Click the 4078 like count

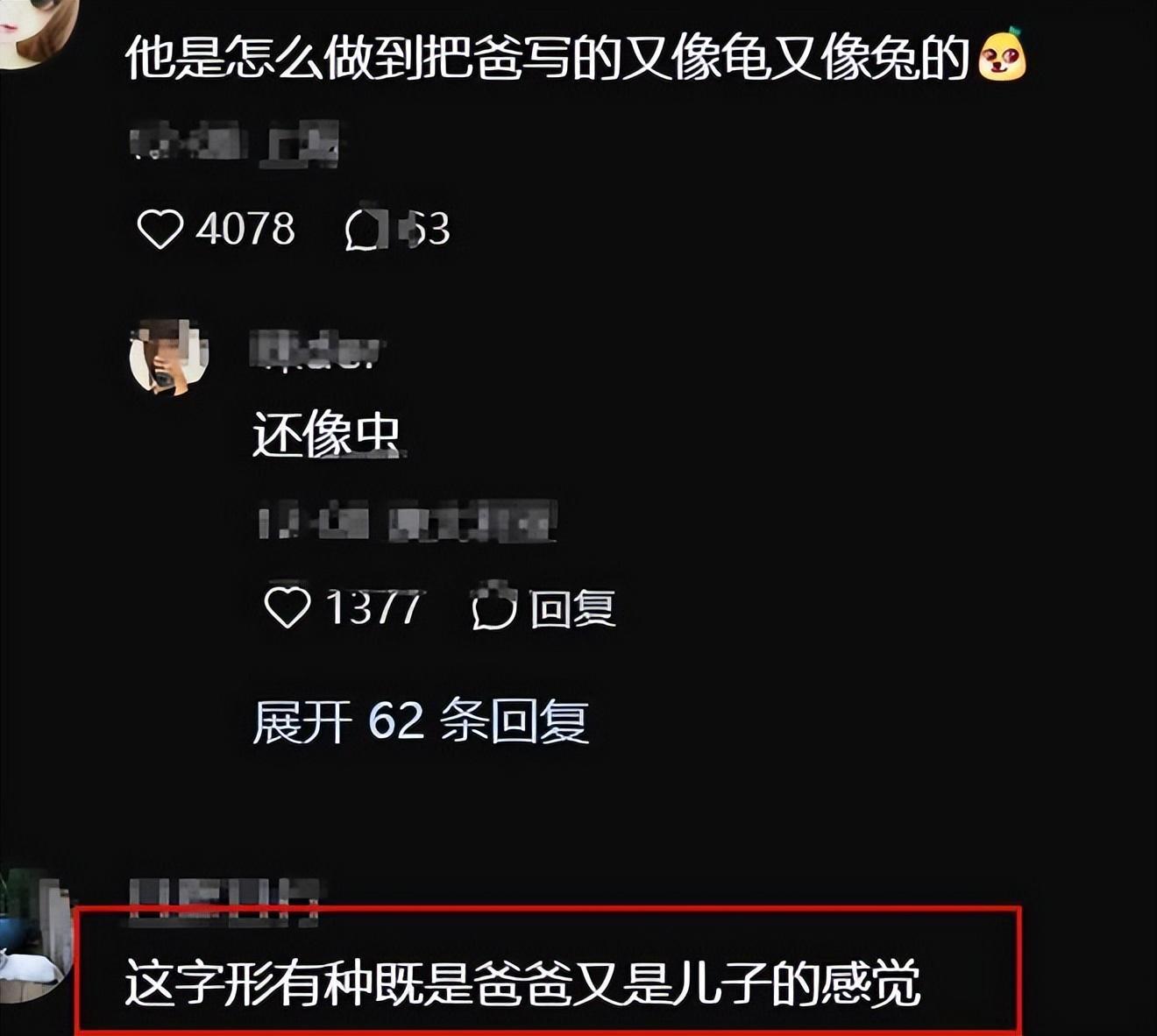click(245, 230)
